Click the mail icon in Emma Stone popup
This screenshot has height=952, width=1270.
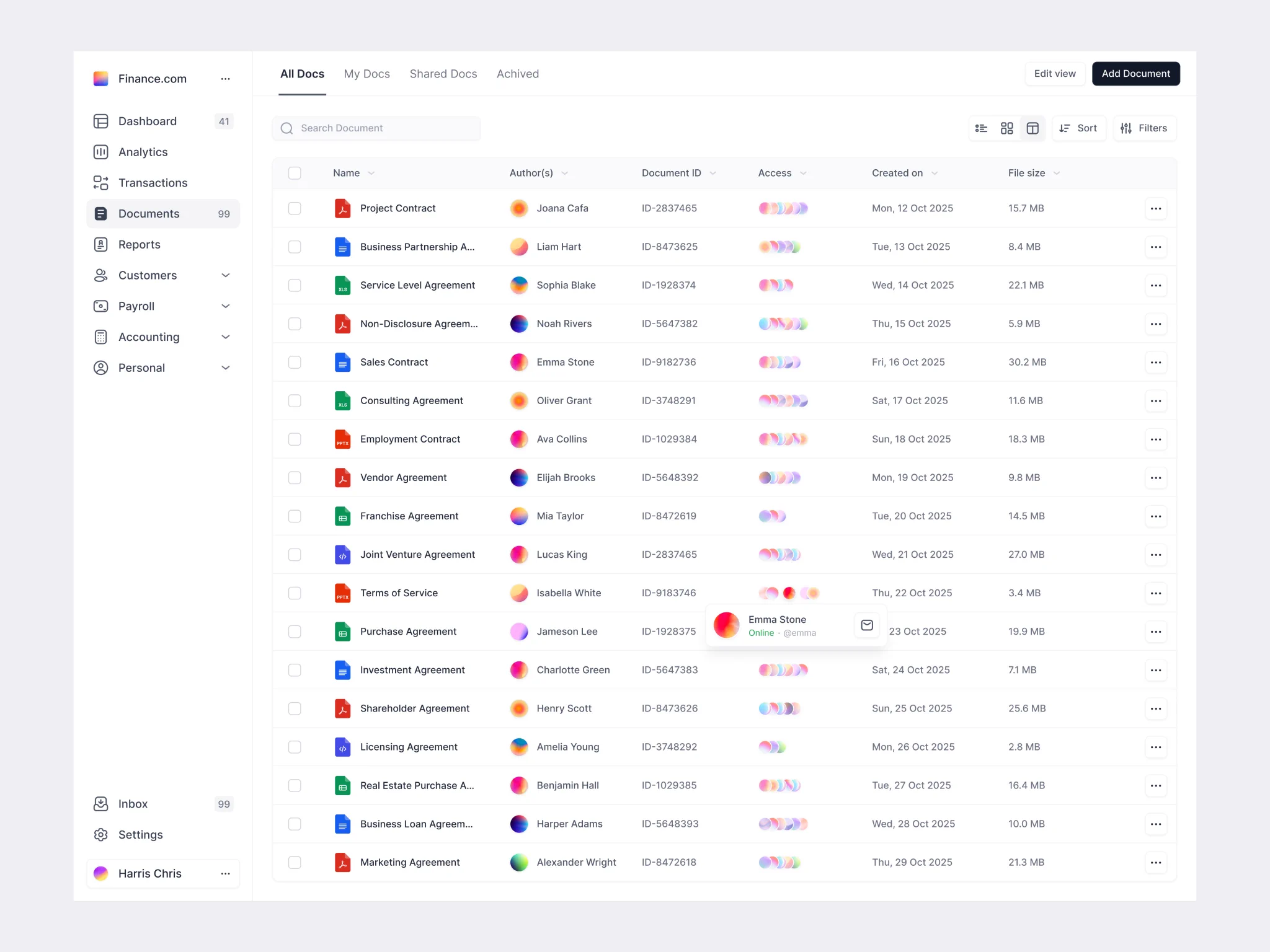[867, 625]
